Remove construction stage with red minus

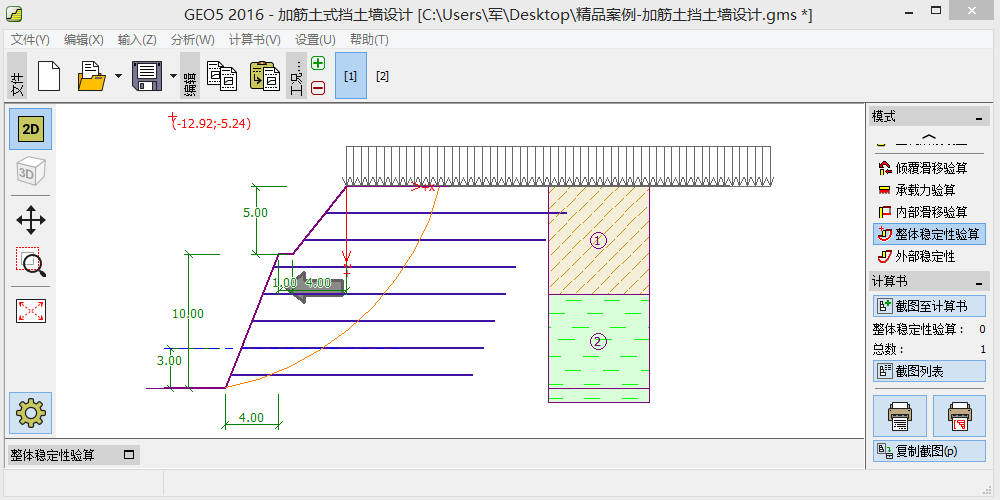318,88
